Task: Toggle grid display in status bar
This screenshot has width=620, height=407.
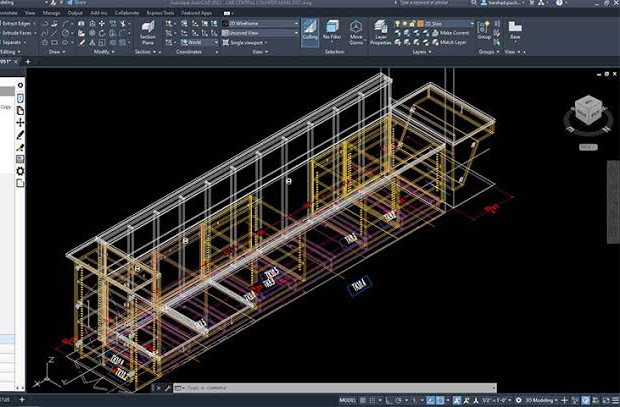Action: pyautogui.click(x=363, y=400)
